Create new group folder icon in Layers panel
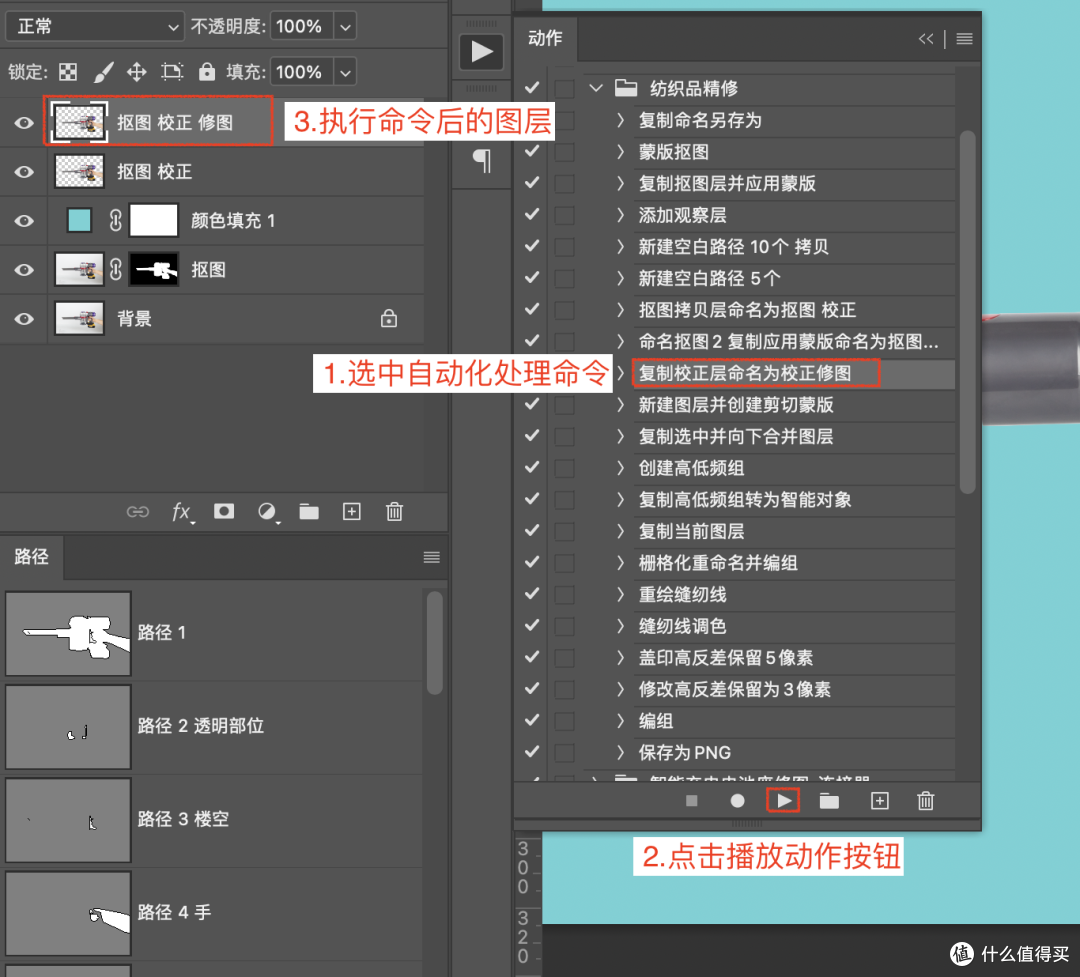 click(x=309, y=511)
